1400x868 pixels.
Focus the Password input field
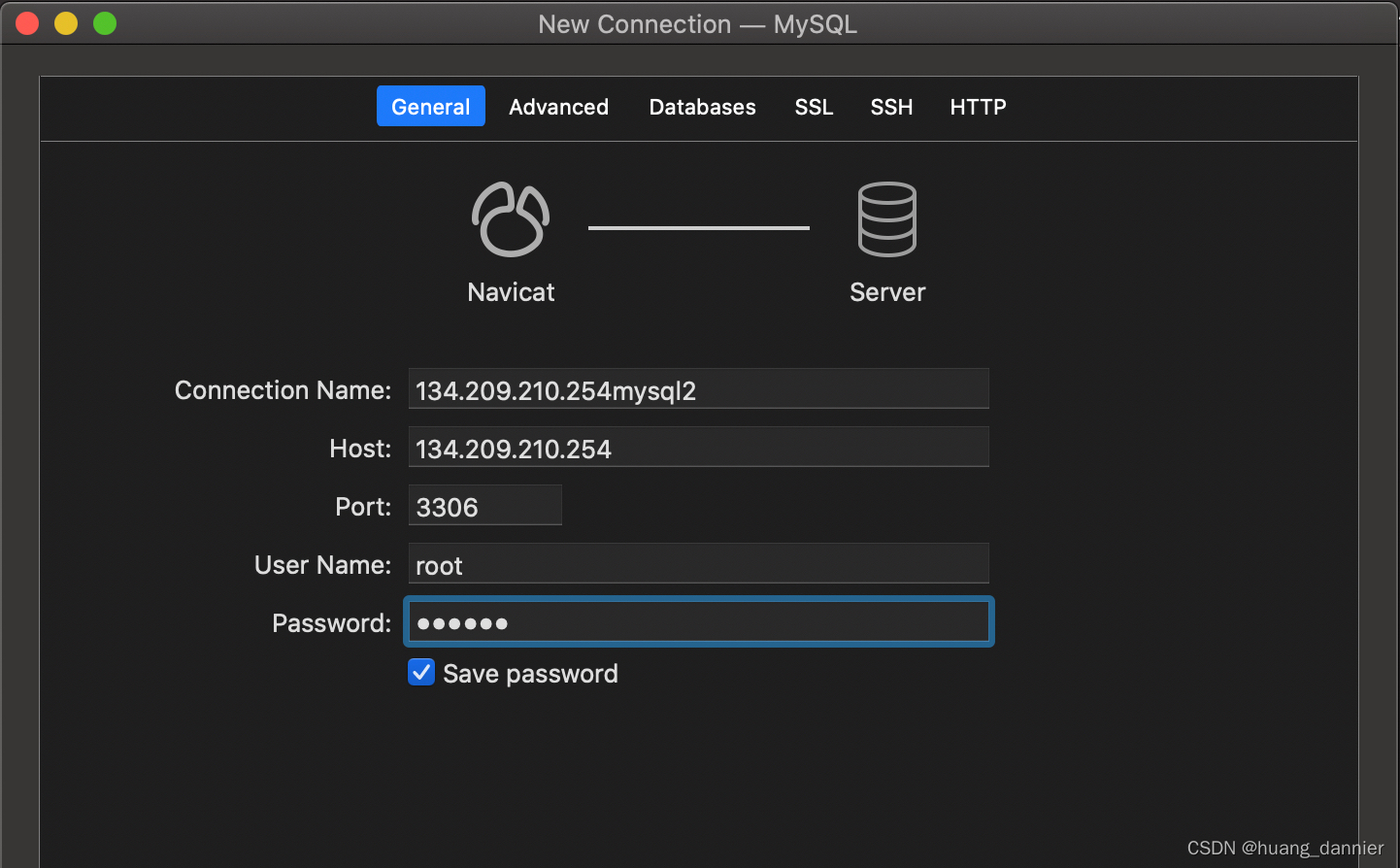(699, 621)
